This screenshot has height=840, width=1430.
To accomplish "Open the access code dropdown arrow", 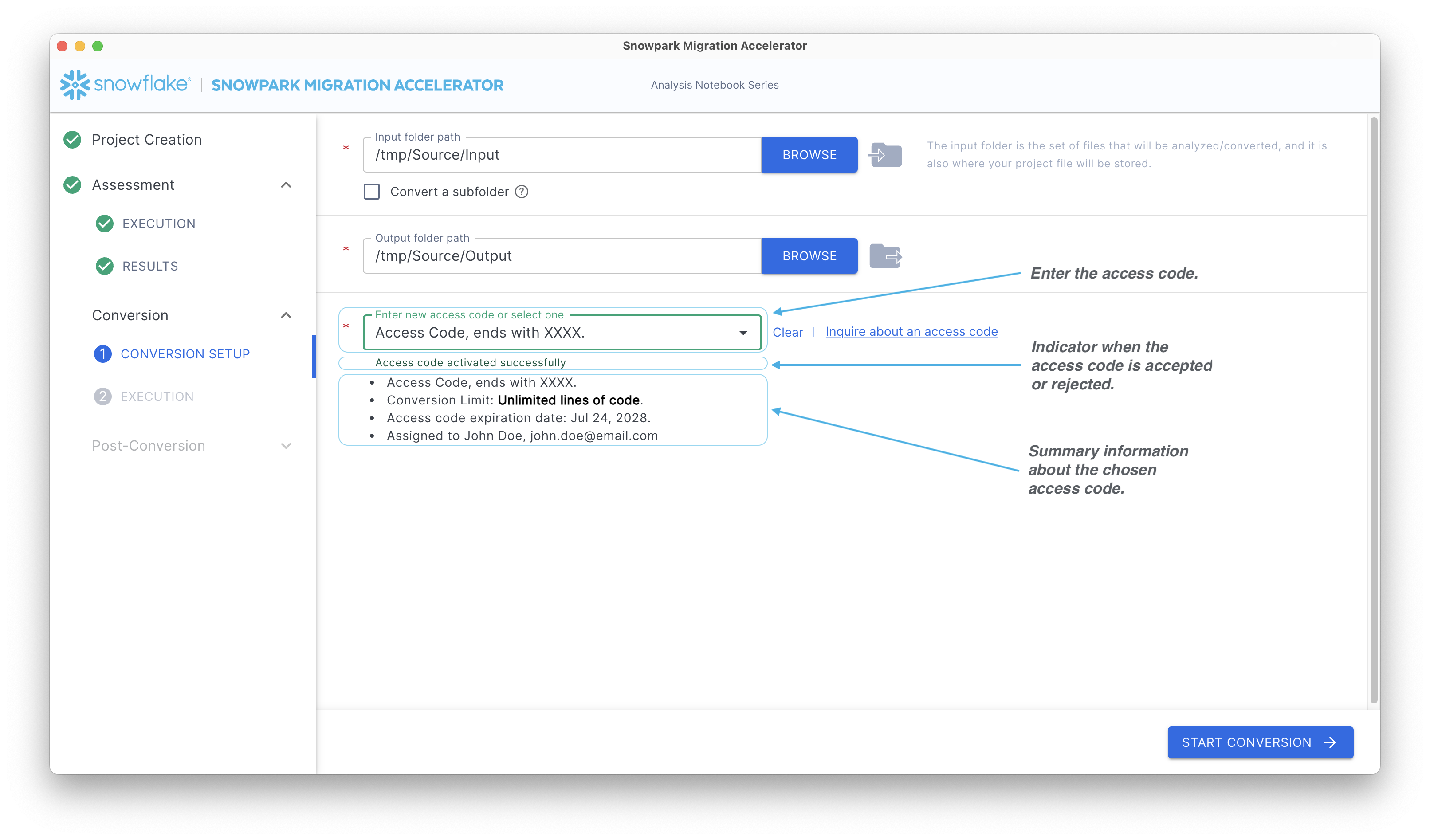I will [743, 333].
